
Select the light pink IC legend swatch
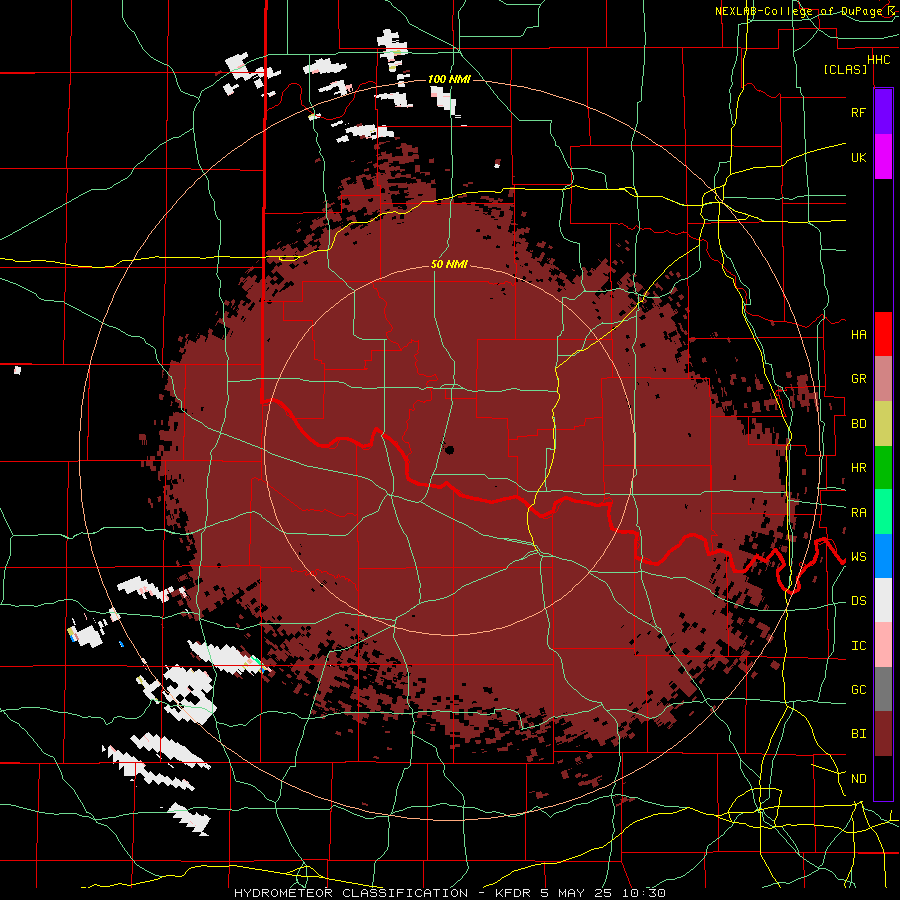(883, 645)
